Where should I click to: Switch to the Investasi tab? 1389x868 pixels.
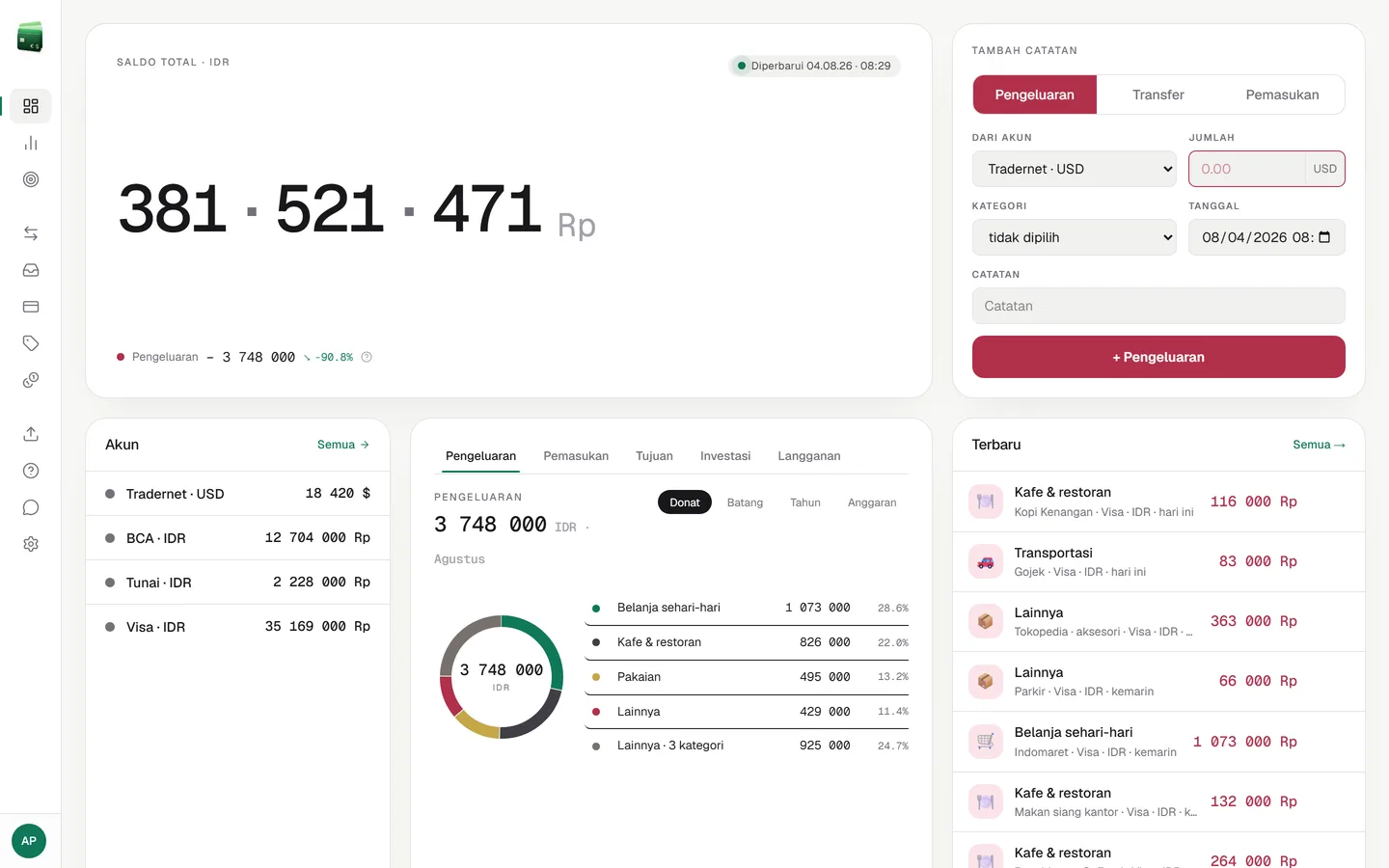coord(725,456)
